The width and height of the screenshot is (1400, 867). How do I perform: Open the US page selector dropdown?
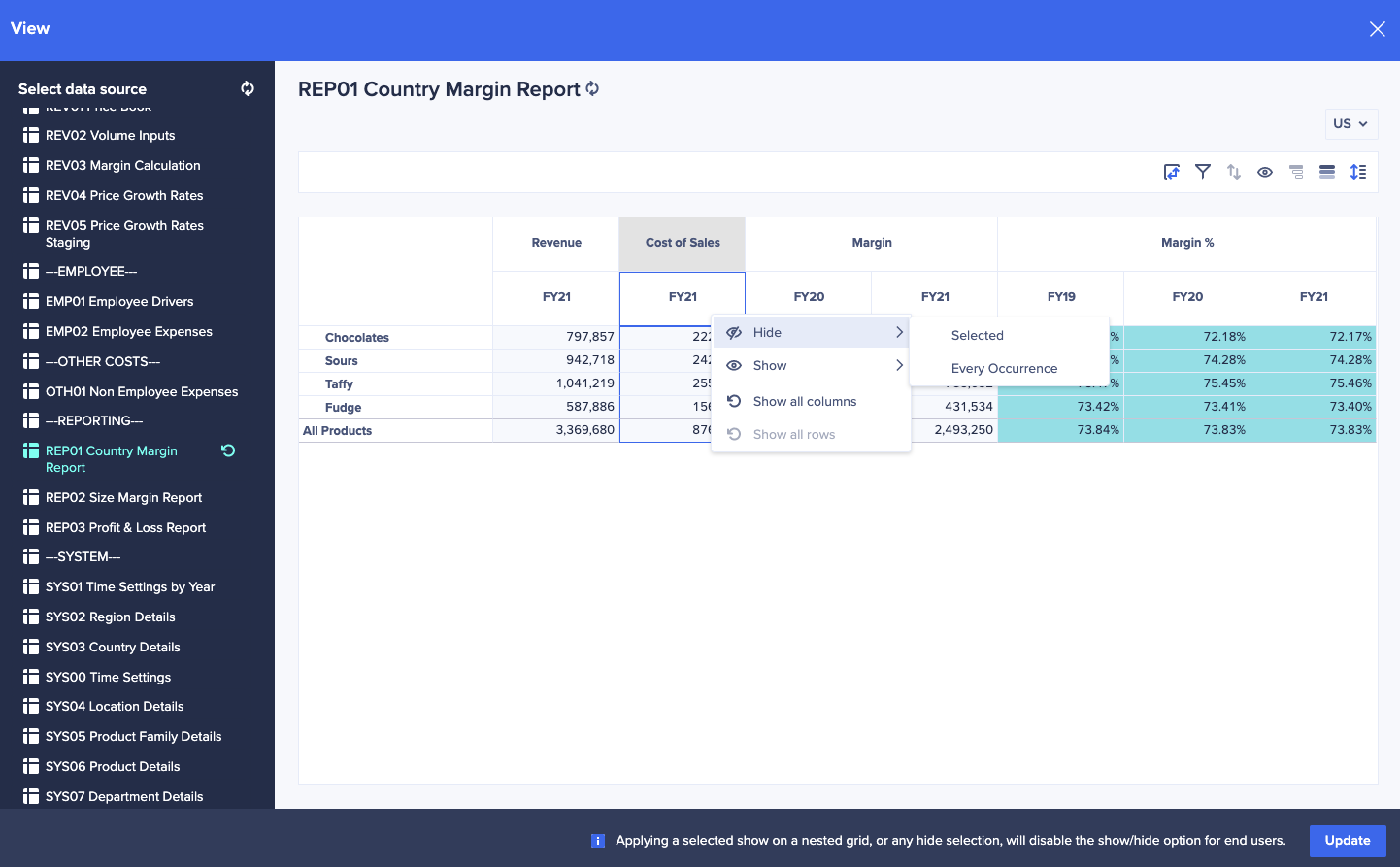point(1351,123)
